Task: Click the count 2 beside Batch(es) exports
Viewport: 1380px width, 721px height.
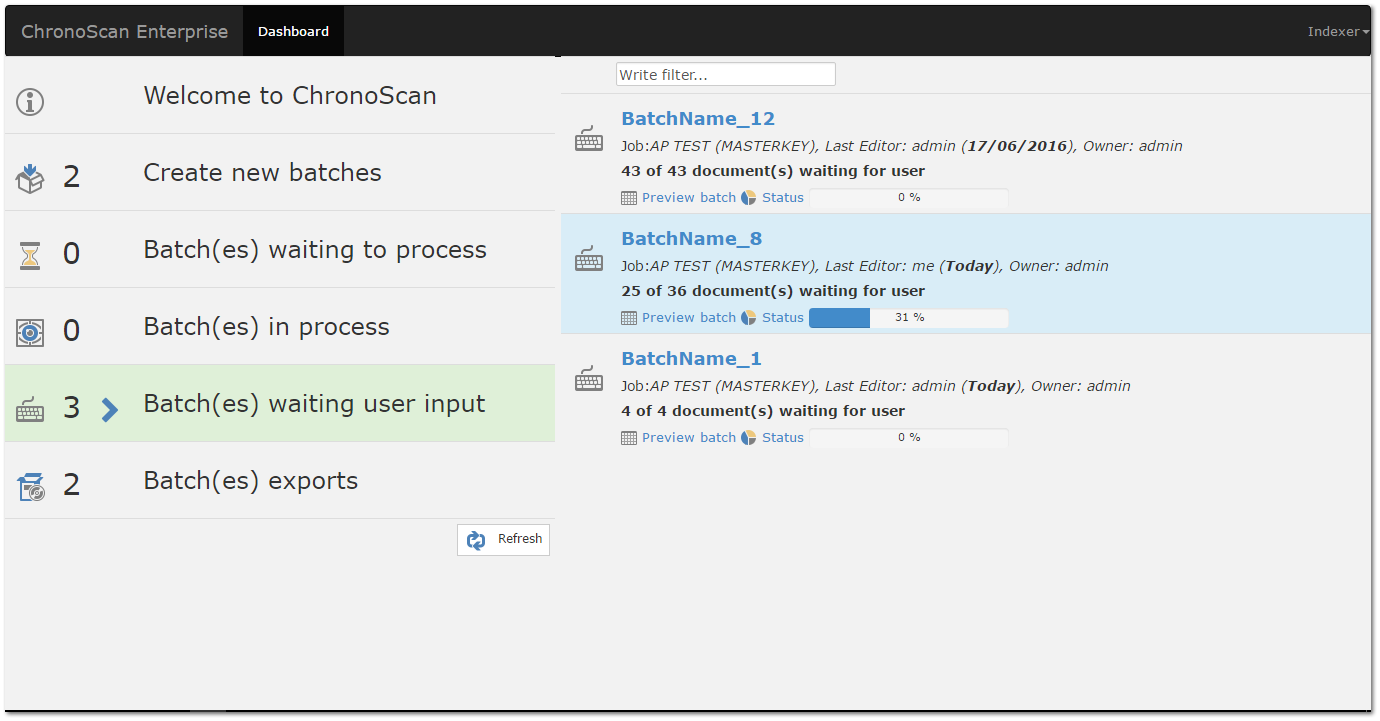Action: 71,485
